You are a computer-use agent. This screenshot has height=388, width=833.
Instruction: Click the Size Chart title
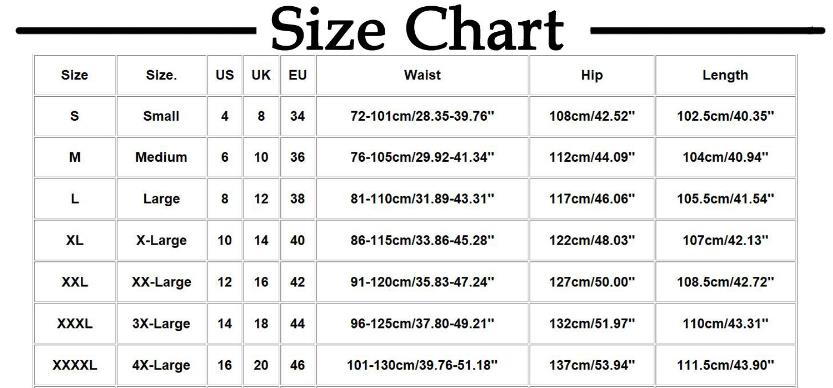coord(417,30)
